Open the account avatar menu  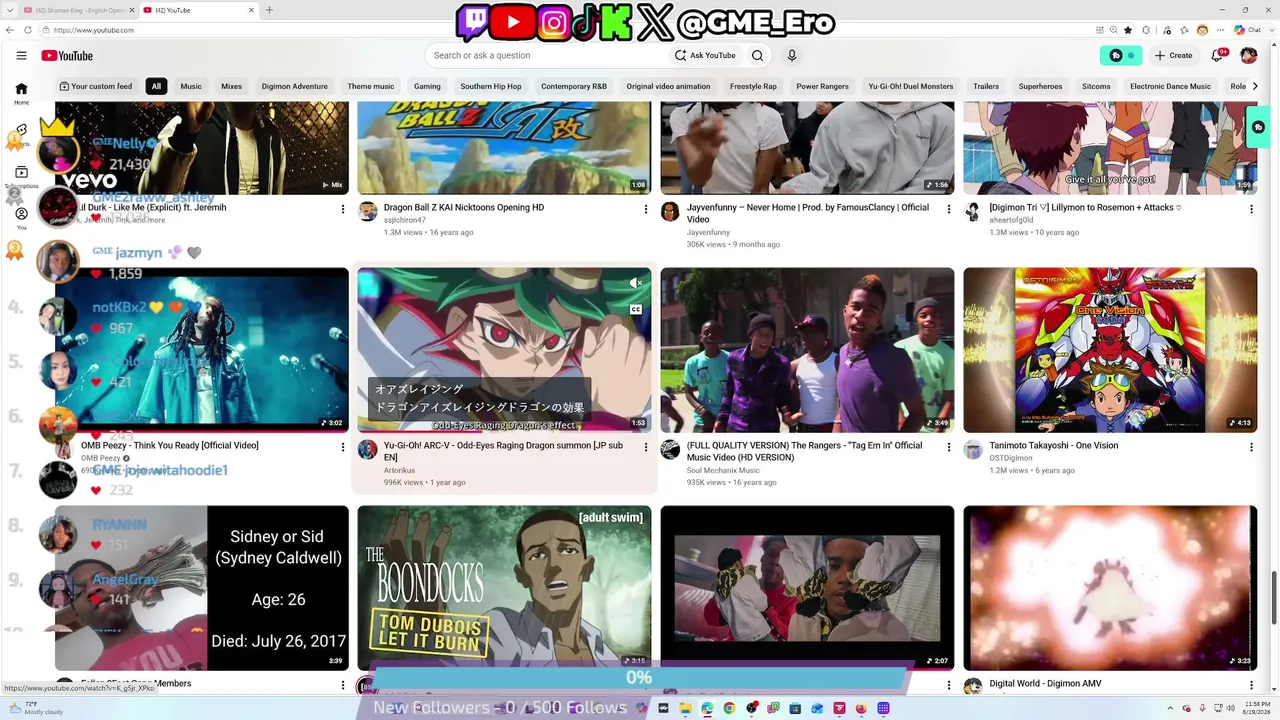1249,56
